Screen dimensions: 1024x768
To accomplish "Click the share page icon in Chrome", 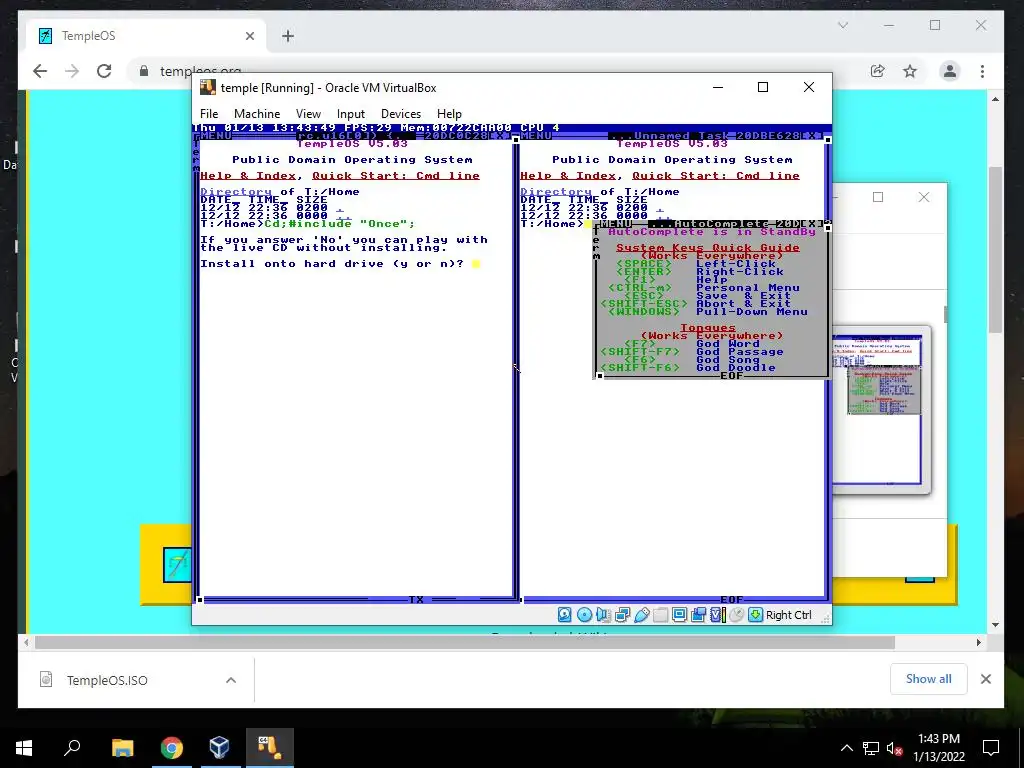I will pyautogui.click(x=878, y=71).
